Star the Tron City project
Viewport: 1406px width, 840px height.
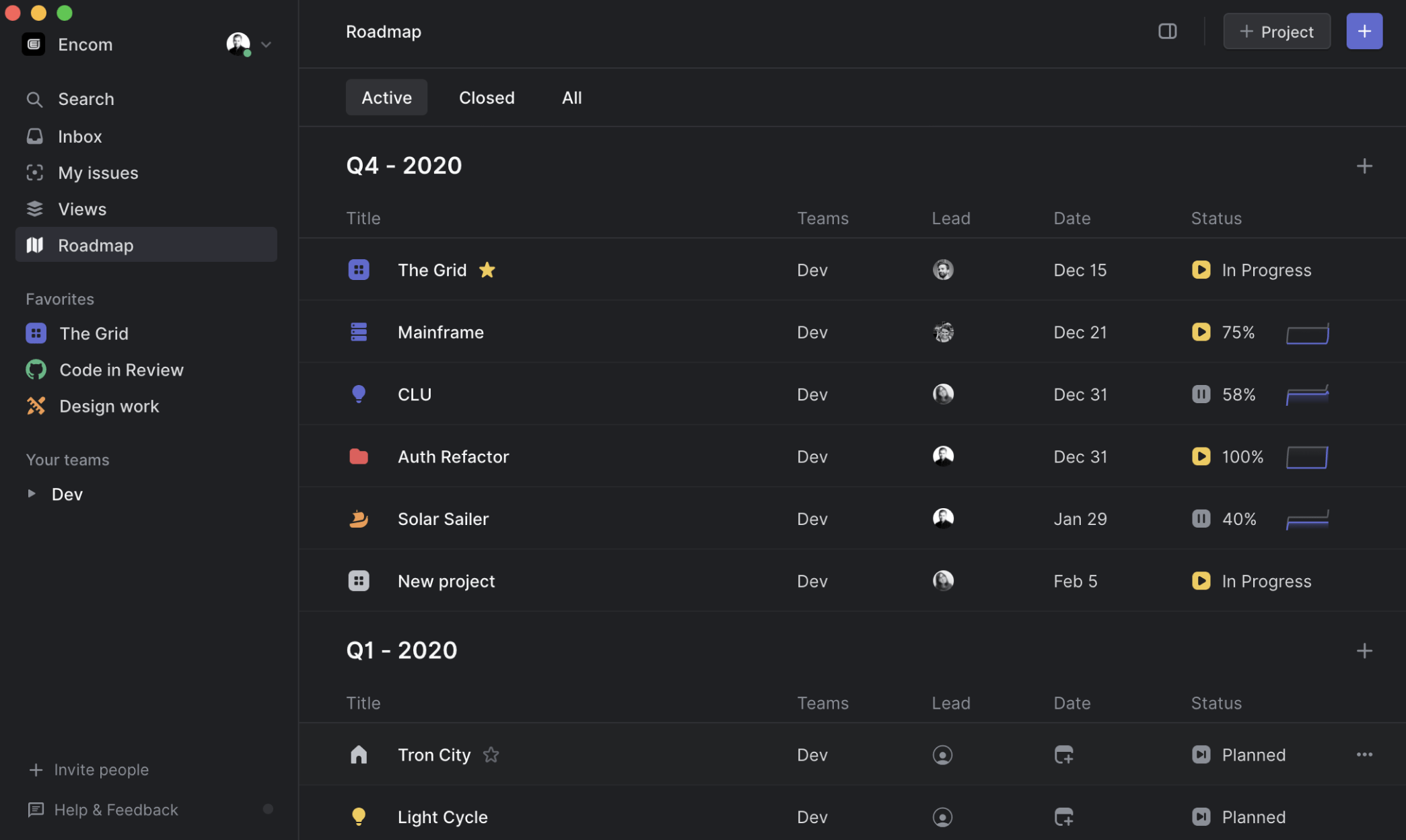click(491, 755)
